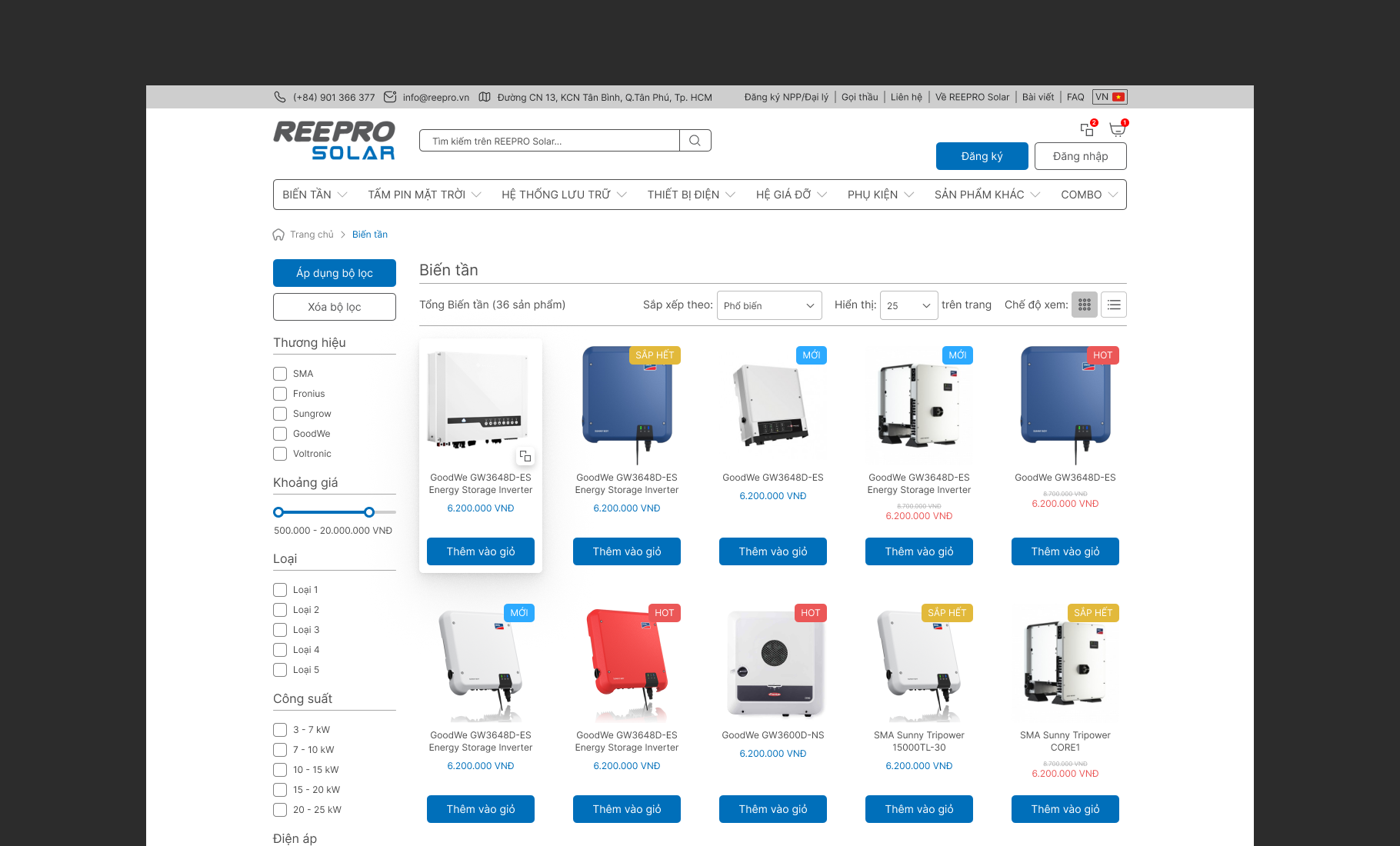Go to REEPRO Solar logo home

click(335, 140)
